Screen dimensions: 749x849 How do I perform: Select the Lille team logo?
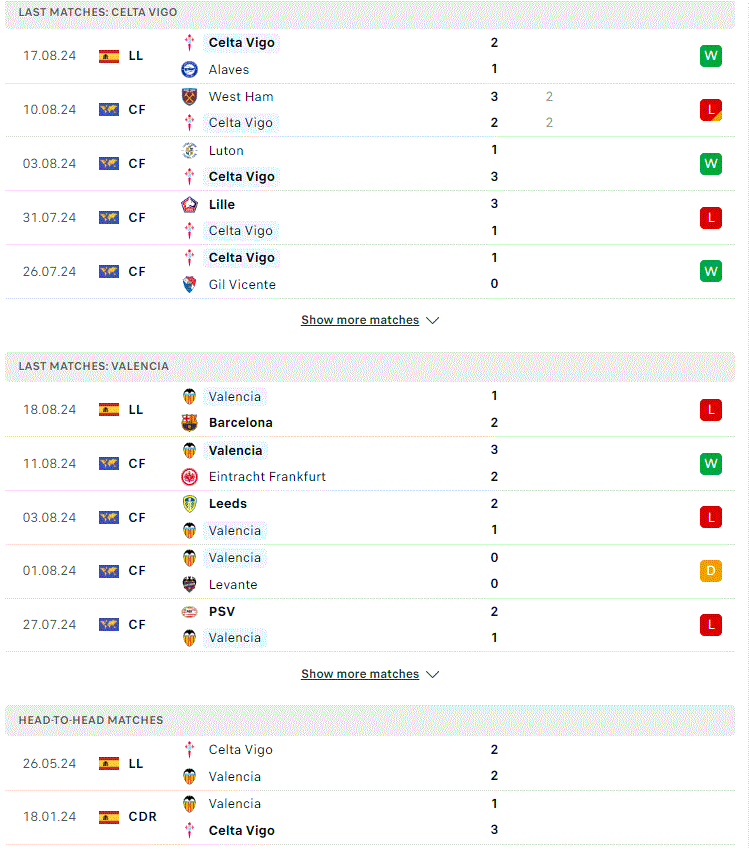[189, 205]
